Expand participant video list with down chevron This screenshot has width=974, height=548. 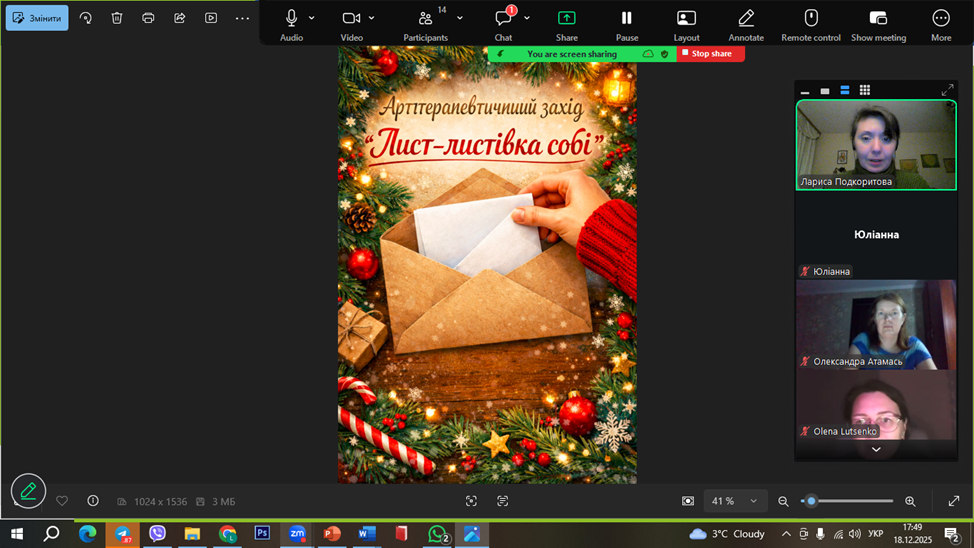876,450
